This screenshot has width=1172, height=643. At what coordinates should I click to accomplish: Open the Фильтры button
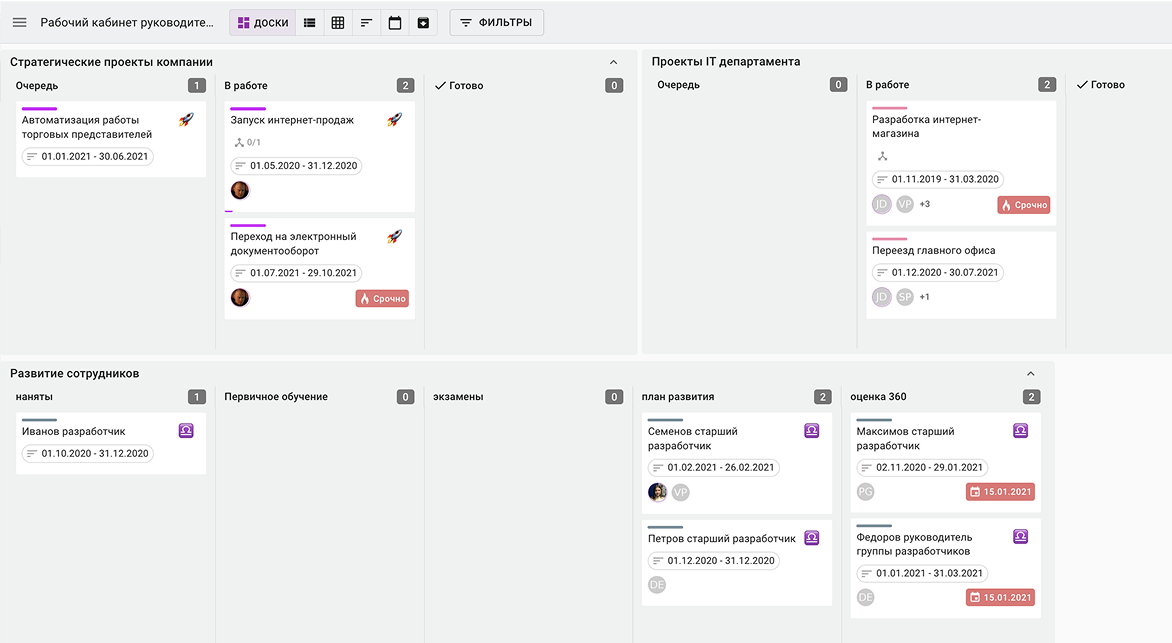(x=496, y=22)
